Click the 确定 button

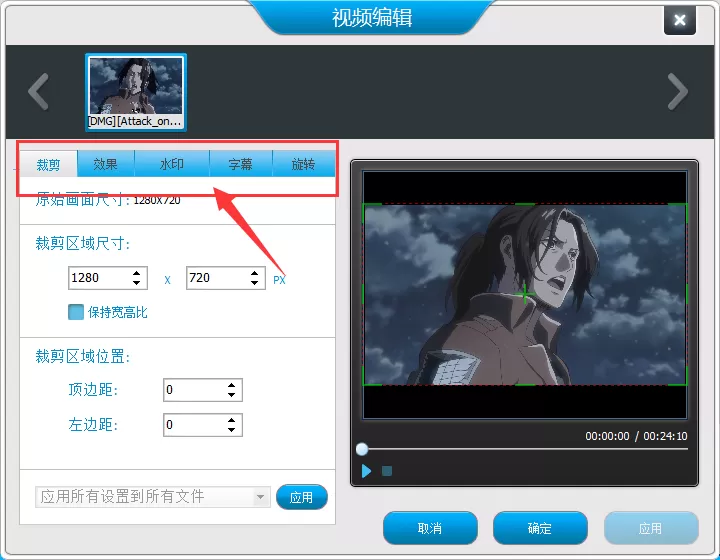pos(540,528)
